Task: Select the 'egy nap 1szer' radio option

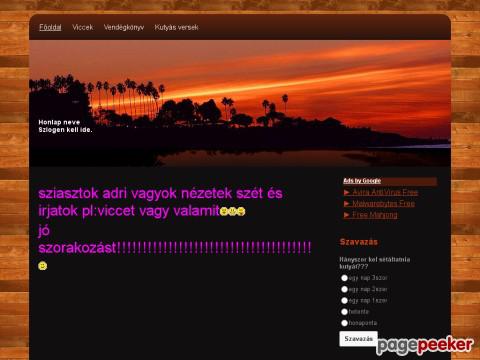Action: tap(344, 300)
